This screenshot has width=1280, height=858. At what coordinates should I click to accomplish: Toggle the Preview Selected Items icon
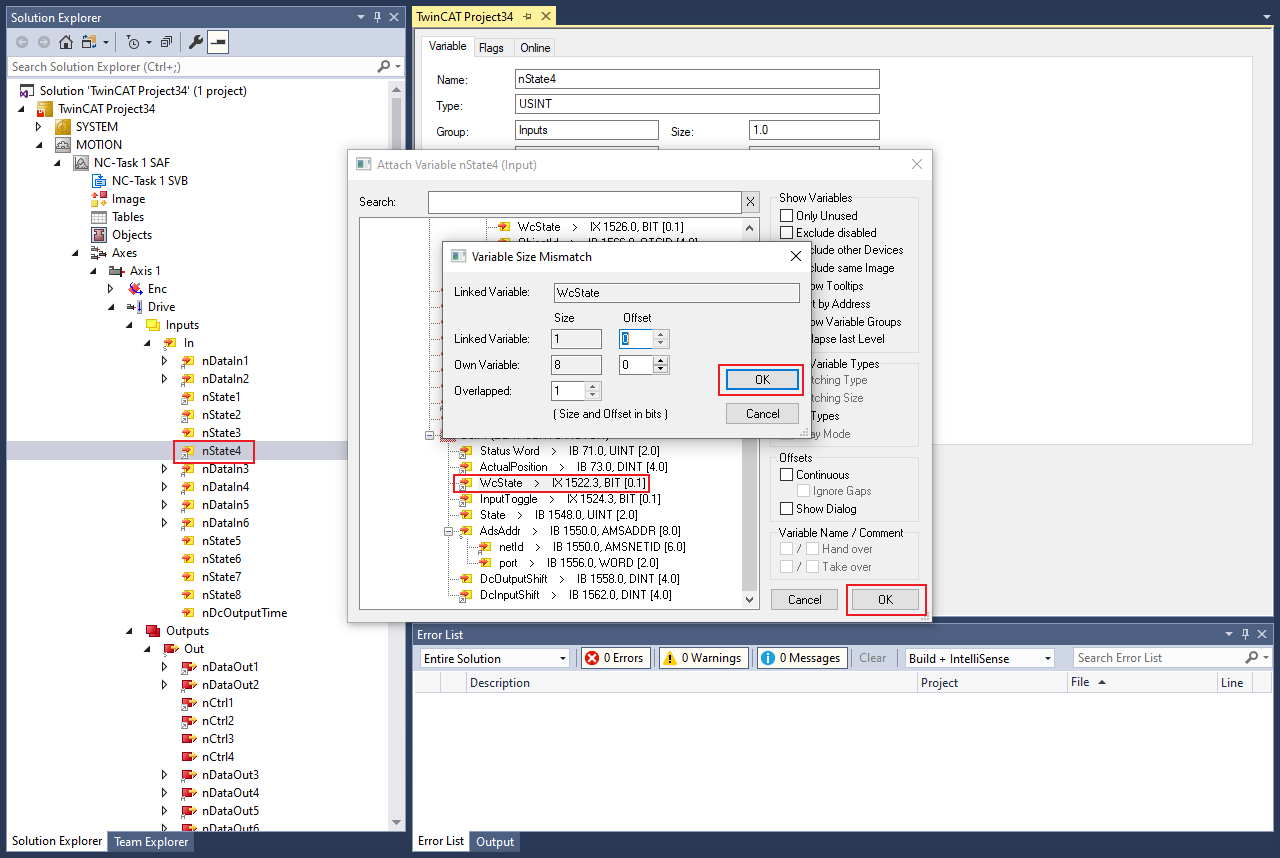click(218, 42)
